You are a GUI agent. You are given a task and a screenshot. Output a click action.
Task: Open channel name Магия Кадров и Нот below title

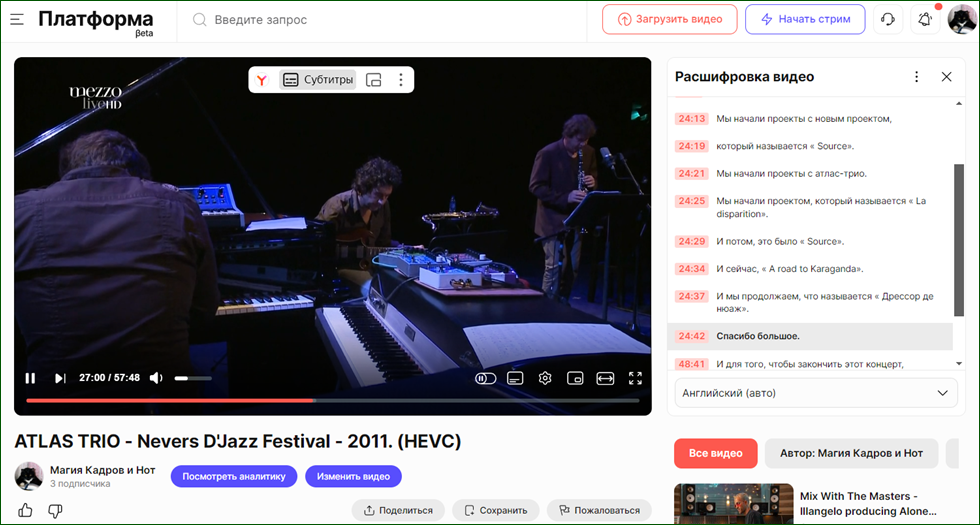tap(102, 470)
